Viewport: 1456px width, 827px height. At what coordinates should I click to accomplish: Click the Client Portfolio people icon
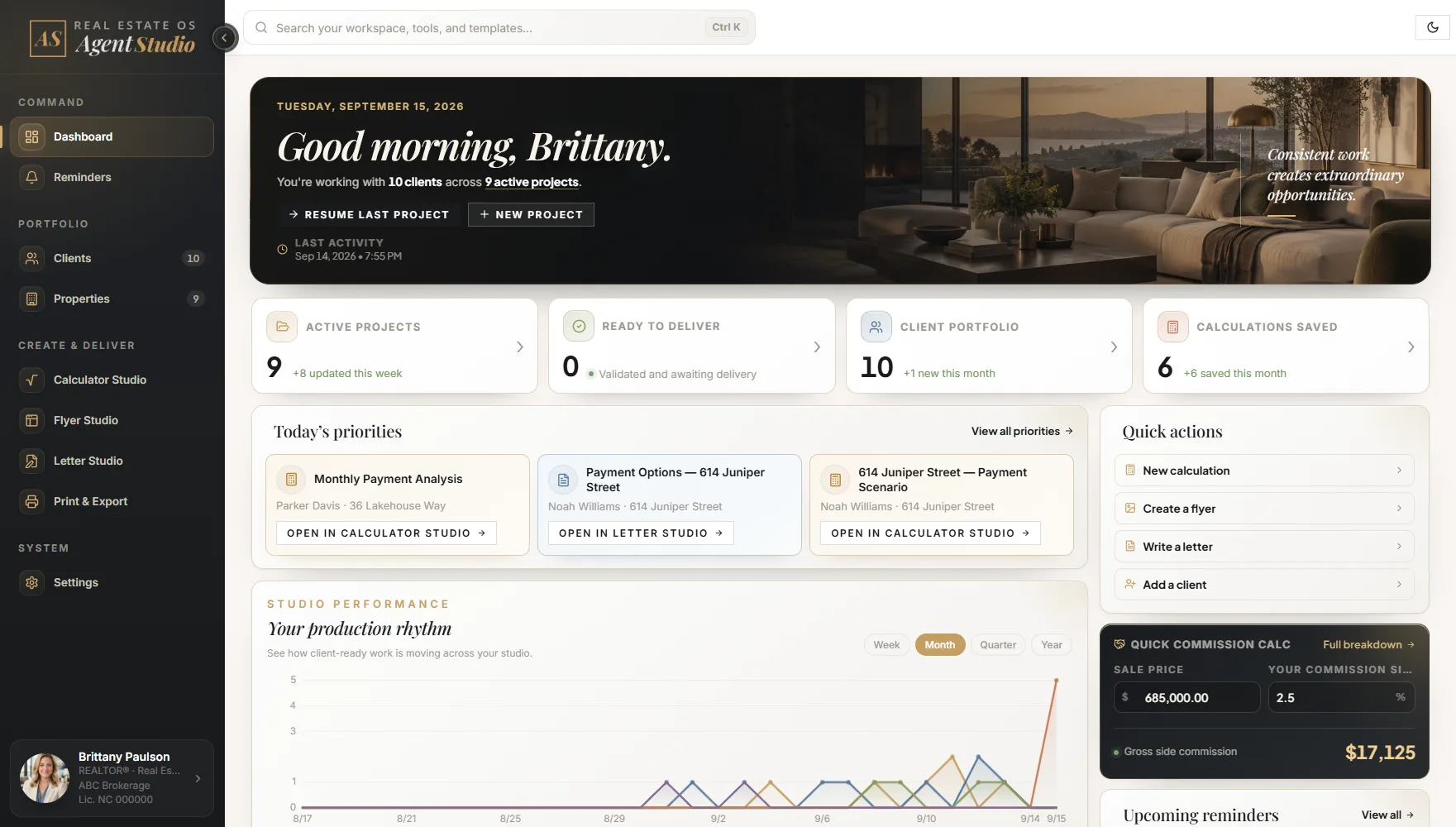[876, 327]
